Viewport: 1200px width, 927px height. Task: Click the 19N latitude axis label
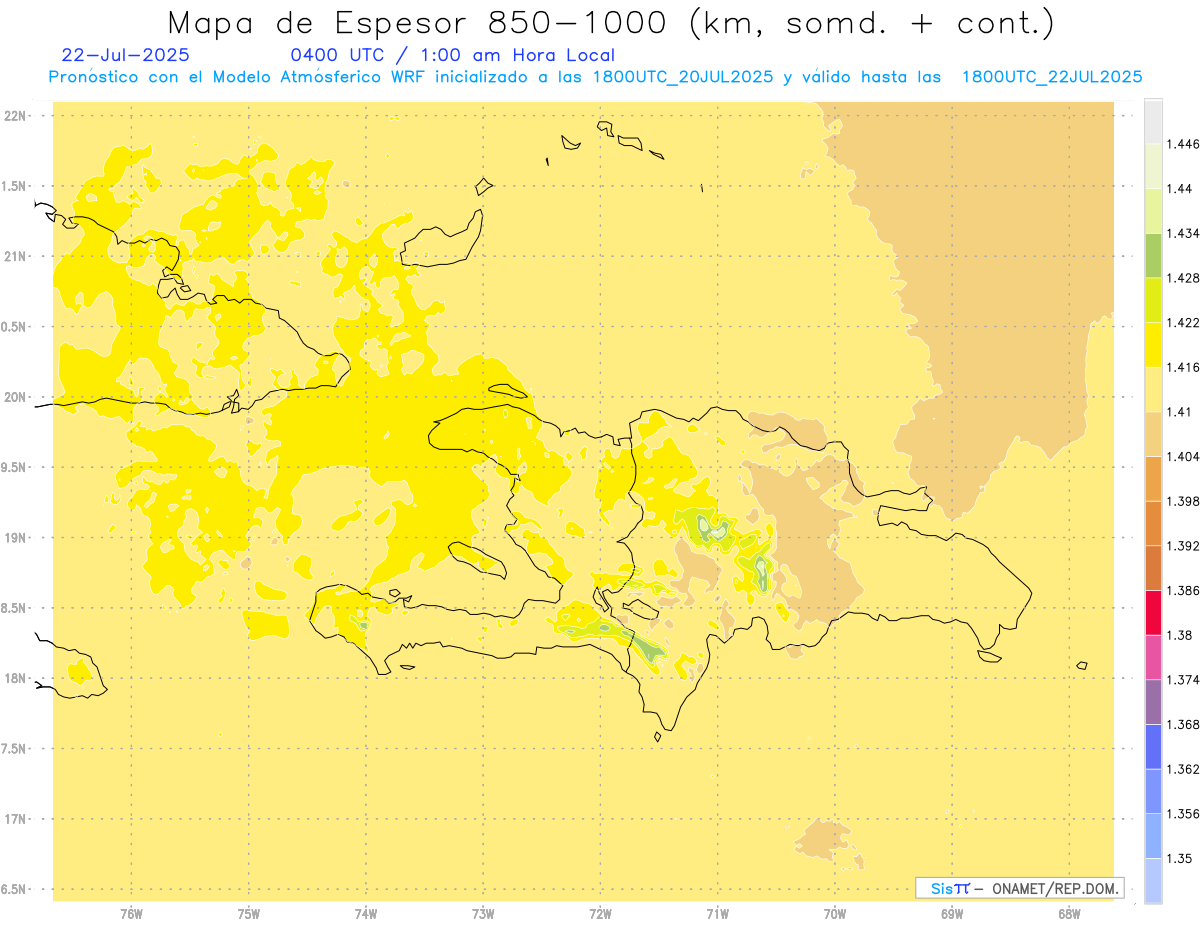(x=17, y=537)
